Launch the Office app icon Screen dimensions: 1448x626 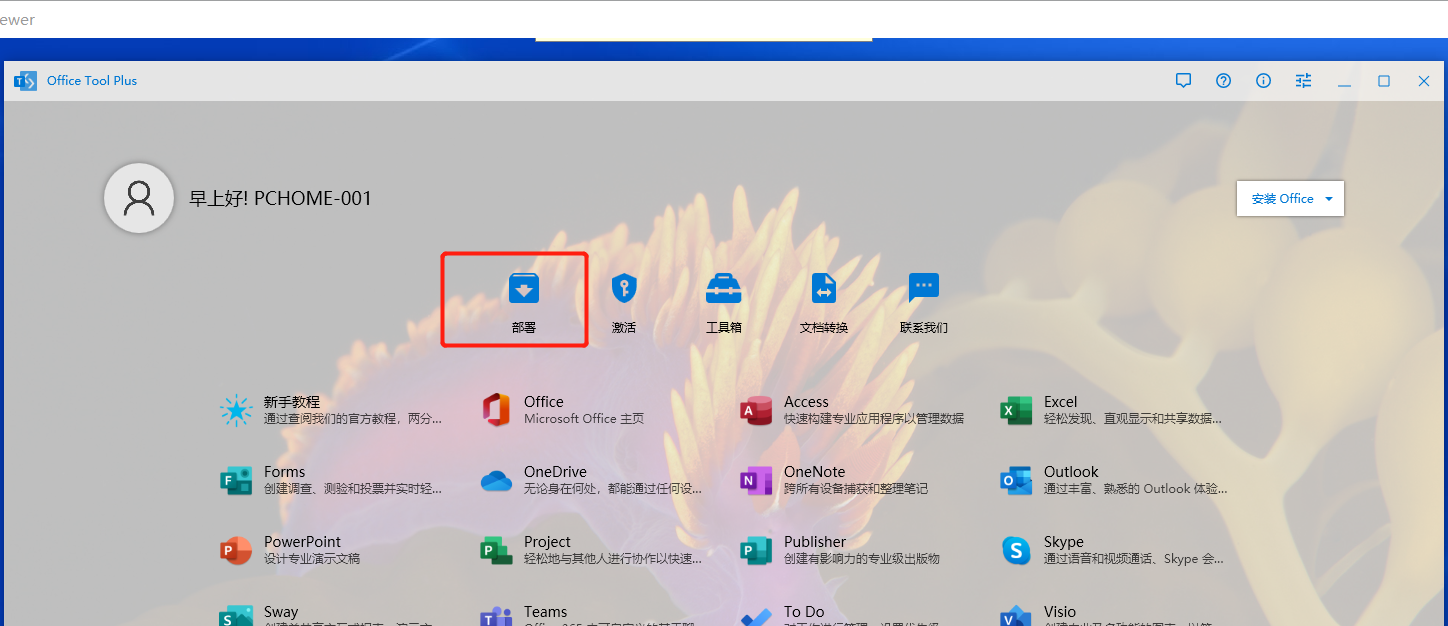[496, 410]
